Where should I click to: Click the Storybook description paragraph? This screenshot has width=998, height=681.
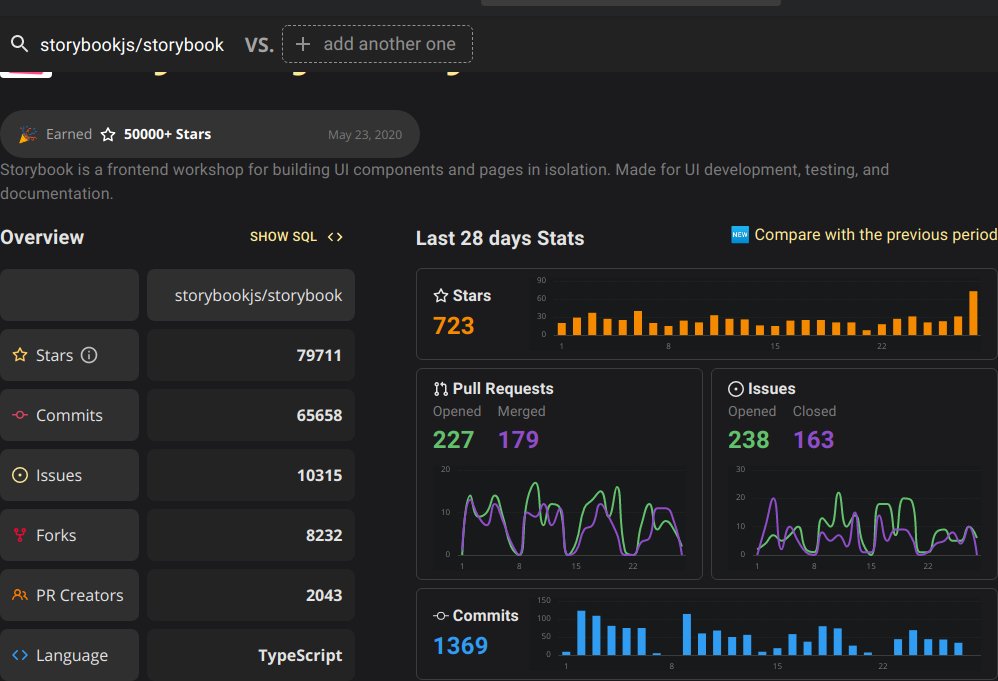click(444, 181)
